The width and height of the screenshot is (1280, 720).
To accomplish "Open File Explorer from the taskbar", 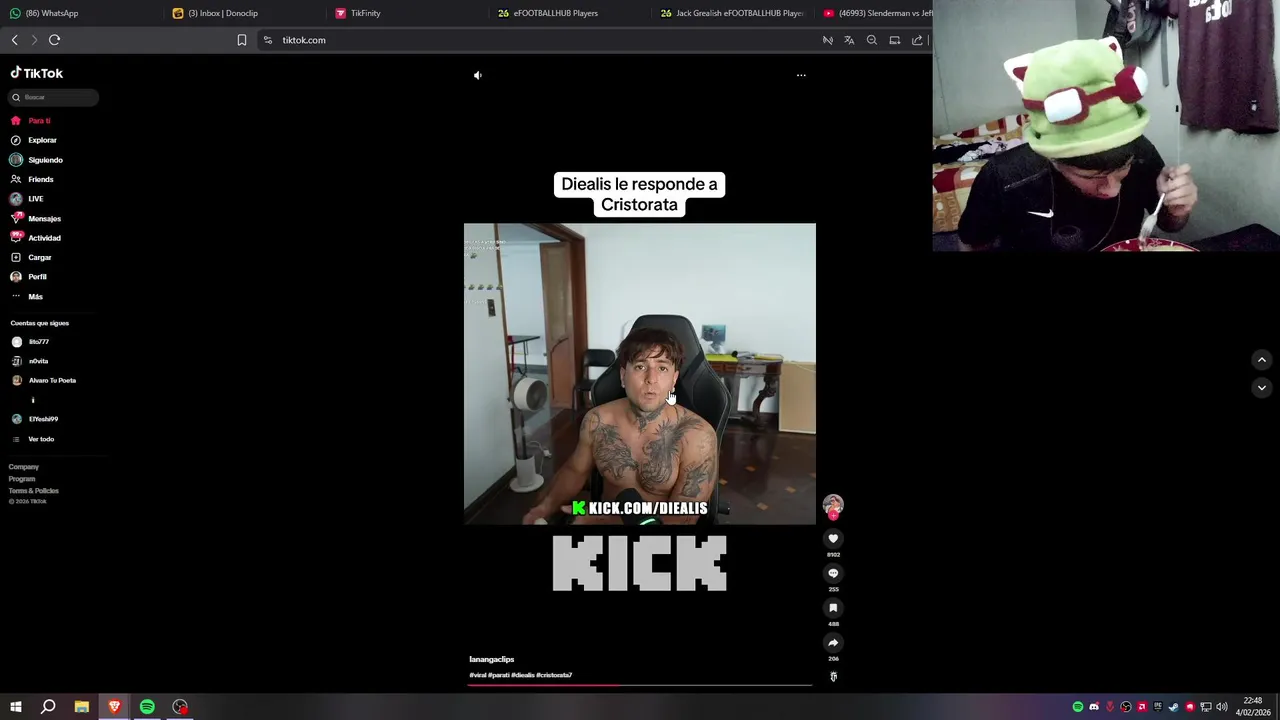I will tap(82, 707).
